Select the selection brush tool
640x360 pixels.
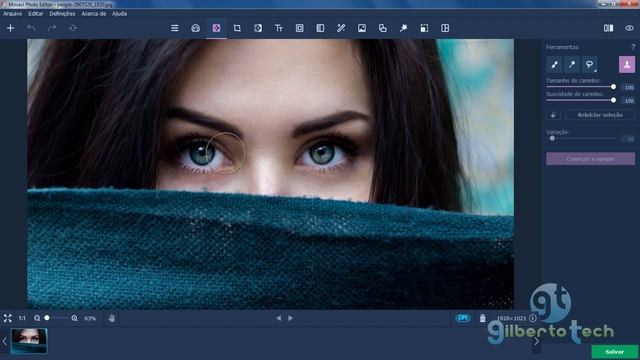pyautogui.click(x=554, y=64)
